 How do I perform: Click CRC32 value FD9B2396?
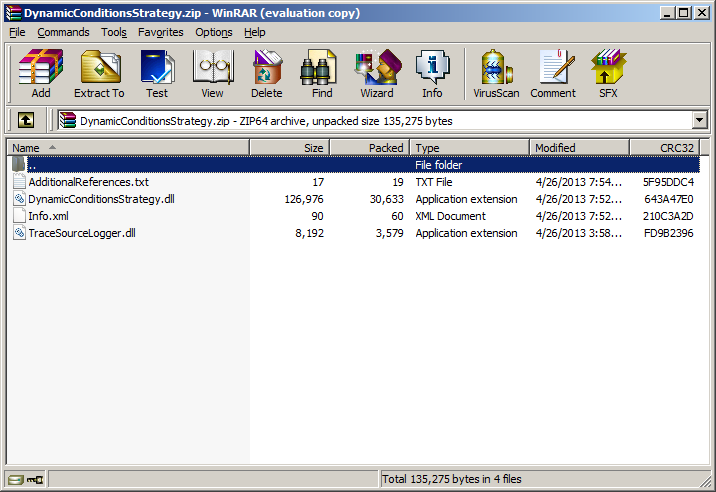coord(669,233)
